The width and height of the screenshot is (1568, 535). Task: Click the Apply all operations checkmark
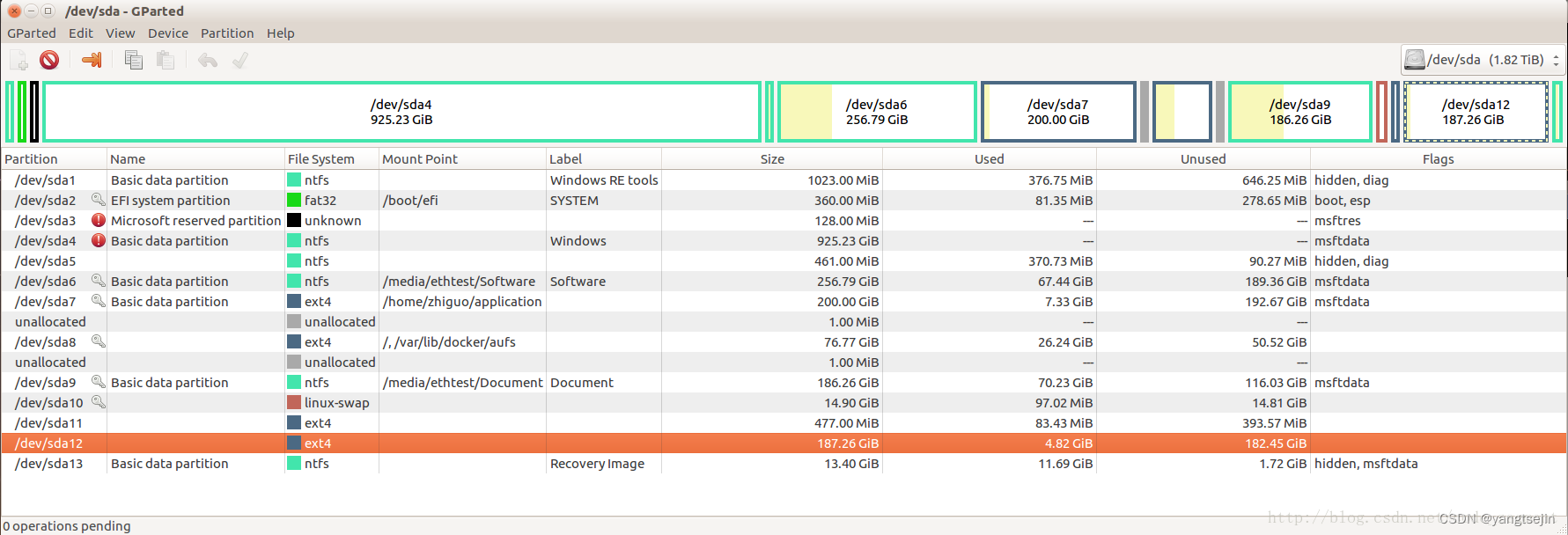point(239,60)
